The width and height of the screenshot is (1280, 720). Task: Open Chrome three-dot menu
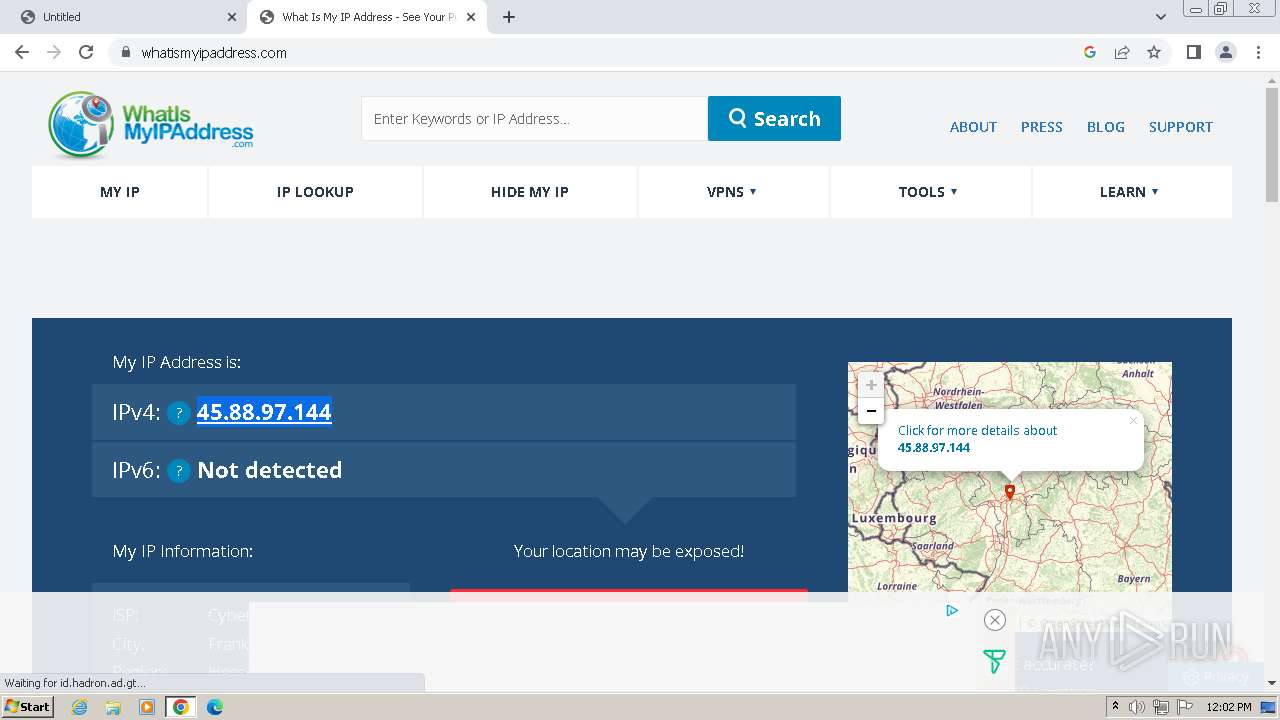1258,52
